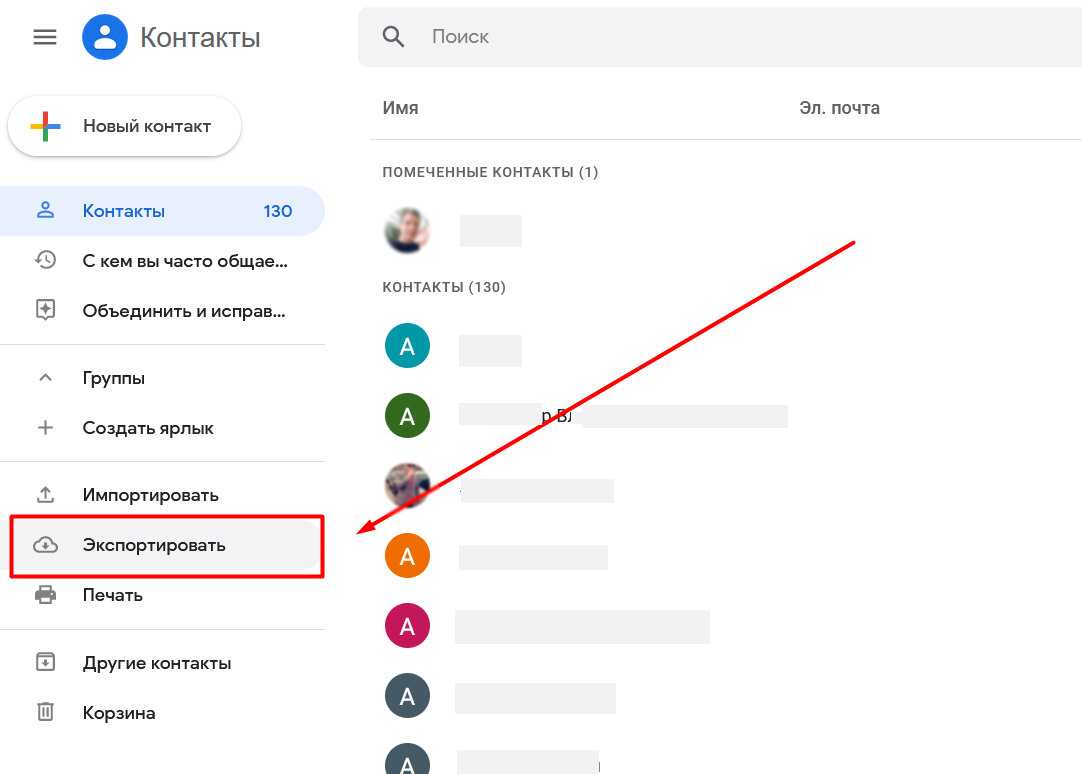Open Объединить и исправить section
Viewport: 1082px width, 774px height.
click(x=162, y=310)
